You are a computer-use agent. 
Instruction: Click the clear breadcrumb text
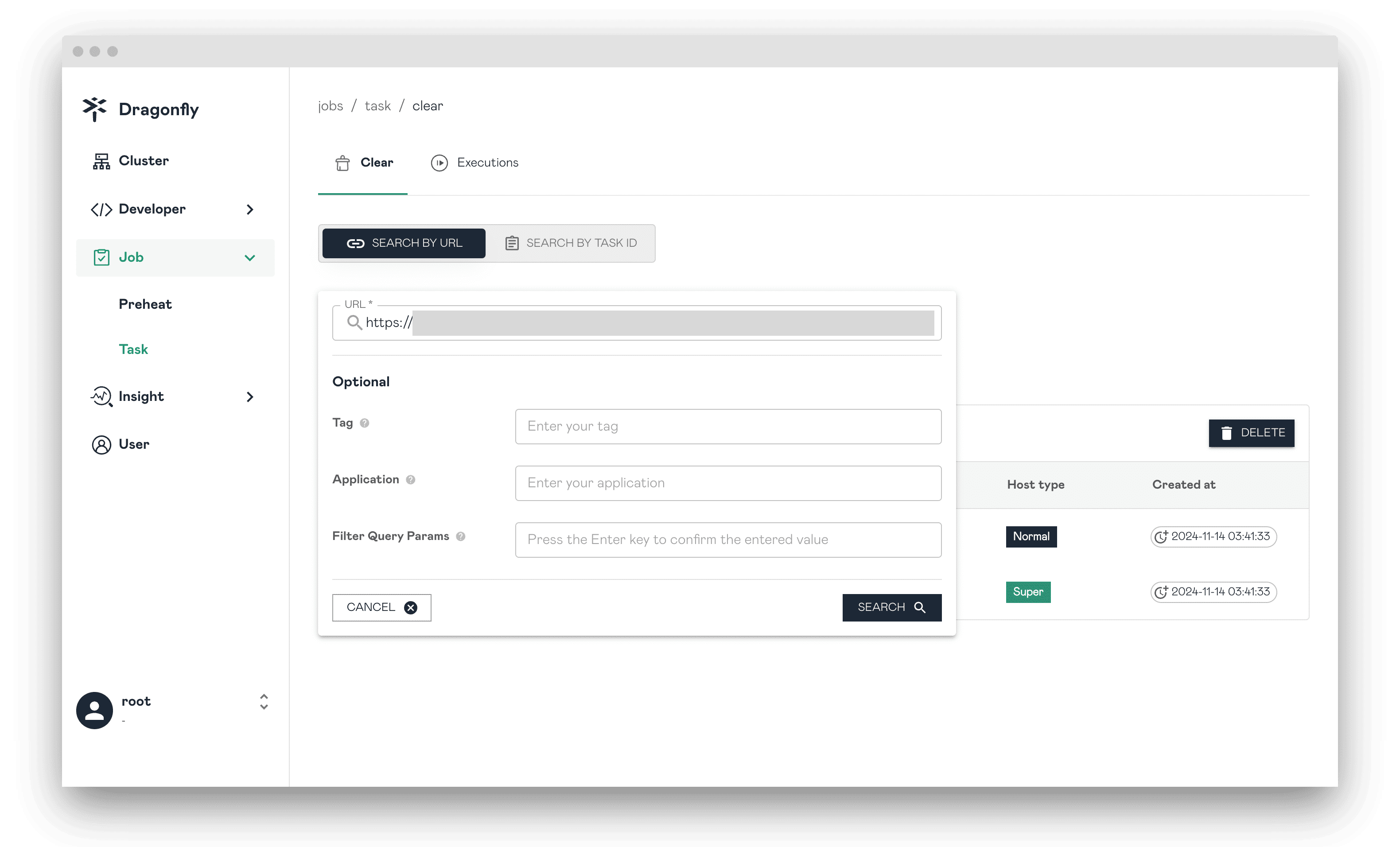[x=427, y=106]
